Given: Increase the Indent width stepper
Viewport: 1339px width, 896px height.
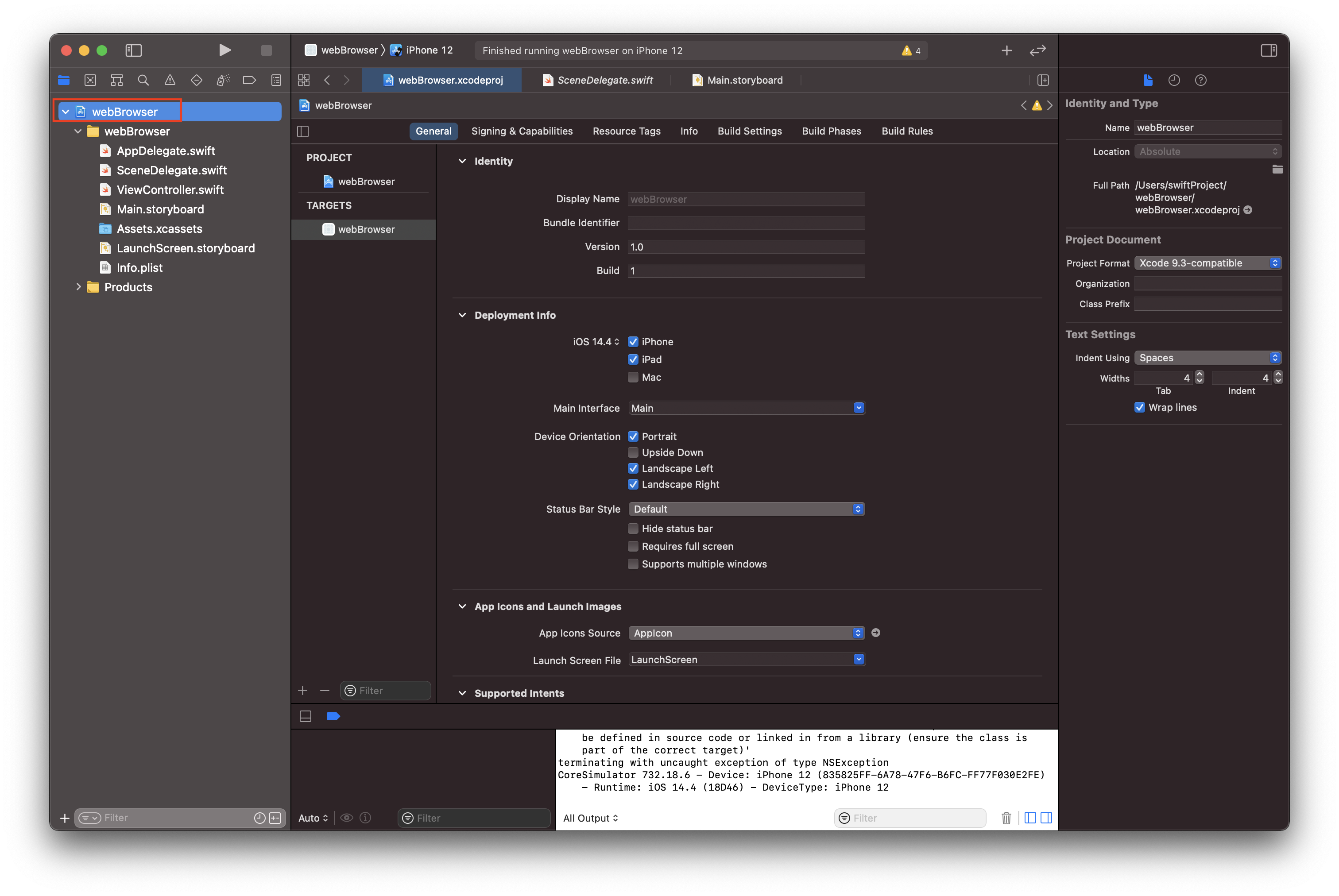Looking at the screenshot, I should 1277,374.
